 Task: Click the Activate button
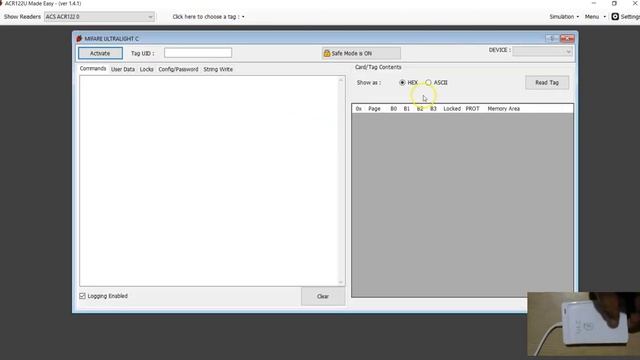coord(100,53)
